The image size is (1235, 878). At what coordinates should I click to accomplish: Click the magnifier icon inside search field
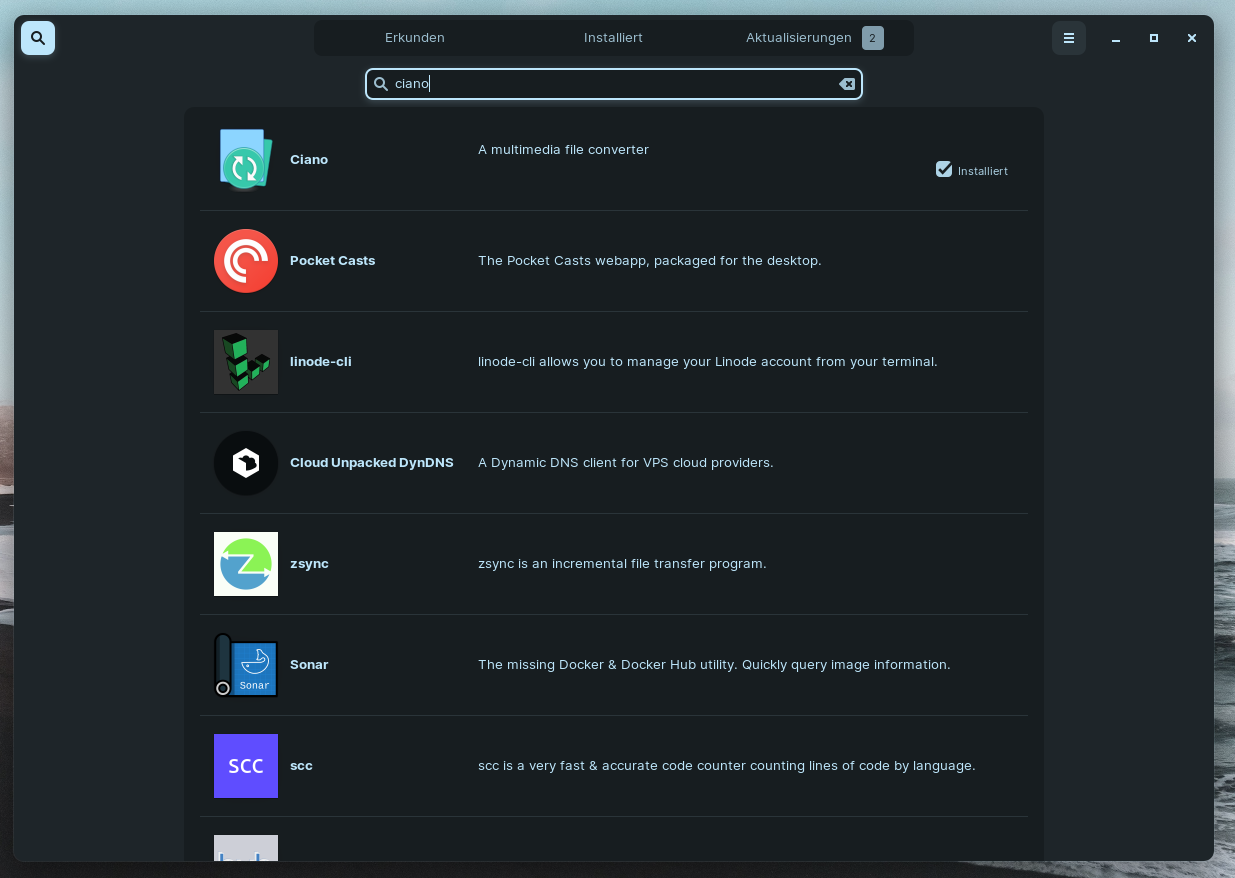click(x=381, y=84)
